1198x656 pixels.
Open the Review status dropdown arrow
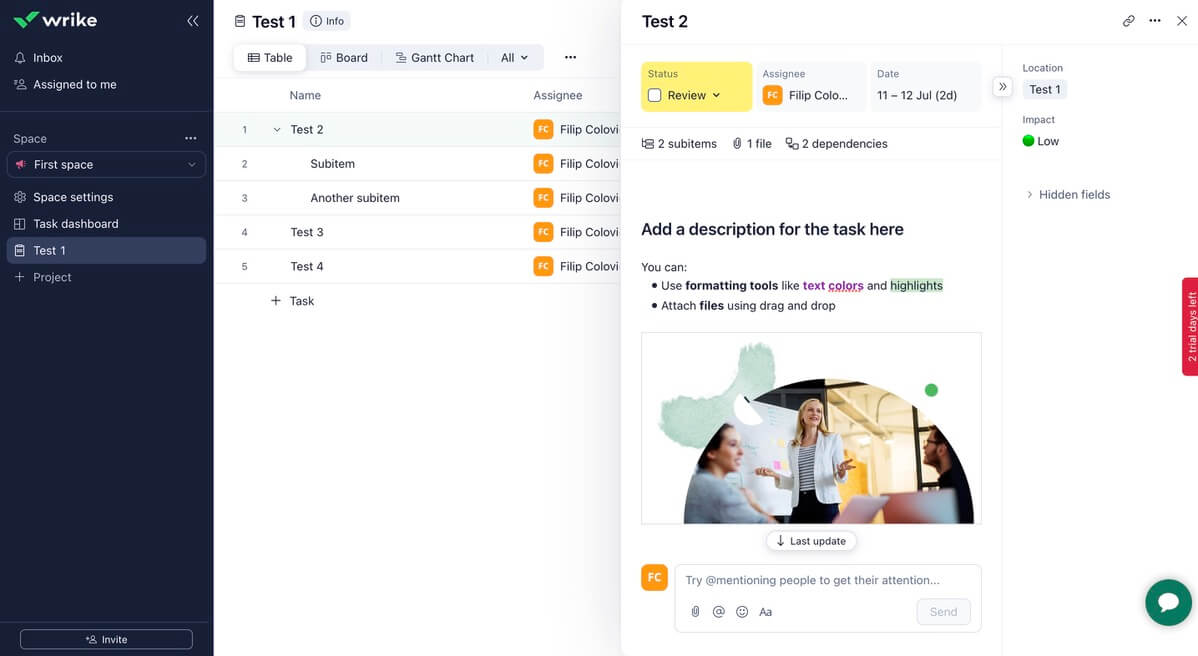(x=717, y=95)
